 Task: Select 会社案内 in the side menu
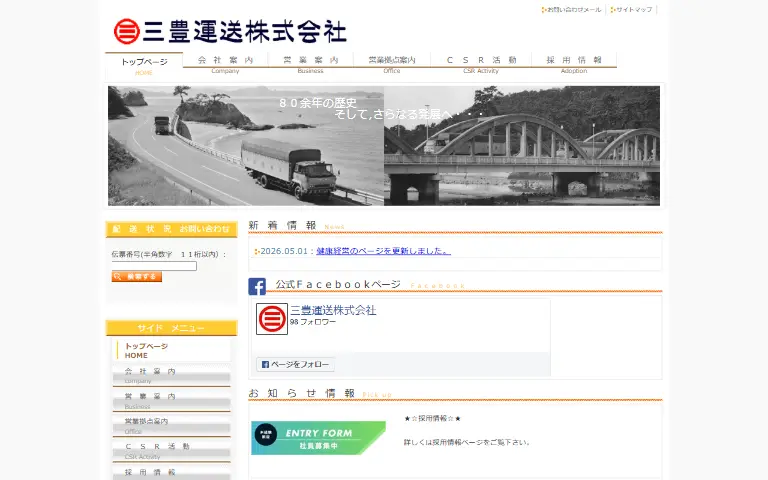(x=171, y=376)
